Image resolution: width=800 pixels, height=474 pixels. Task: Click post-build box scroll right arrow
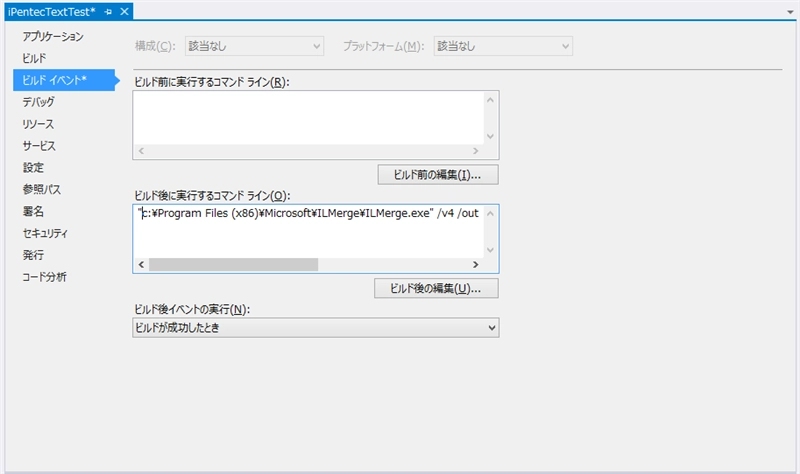tap(476, 265)
